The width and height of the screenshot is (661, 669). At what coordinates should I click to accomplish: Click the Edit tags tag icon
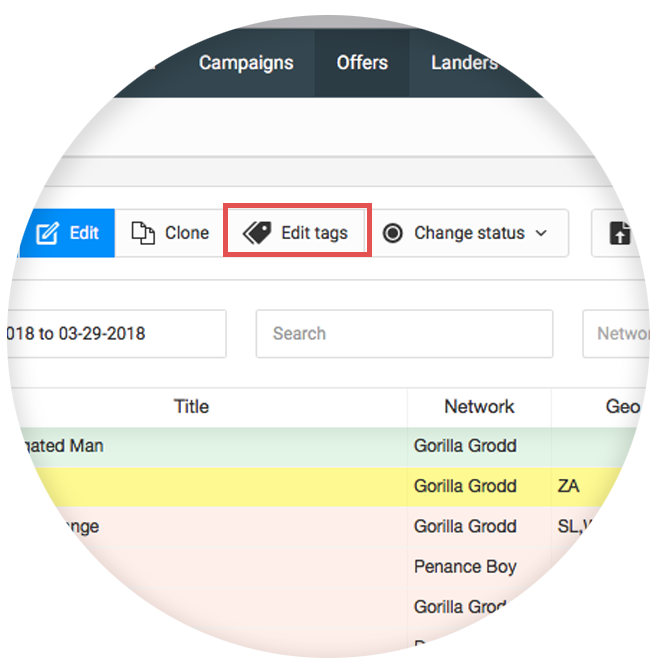tap(257, 233)
